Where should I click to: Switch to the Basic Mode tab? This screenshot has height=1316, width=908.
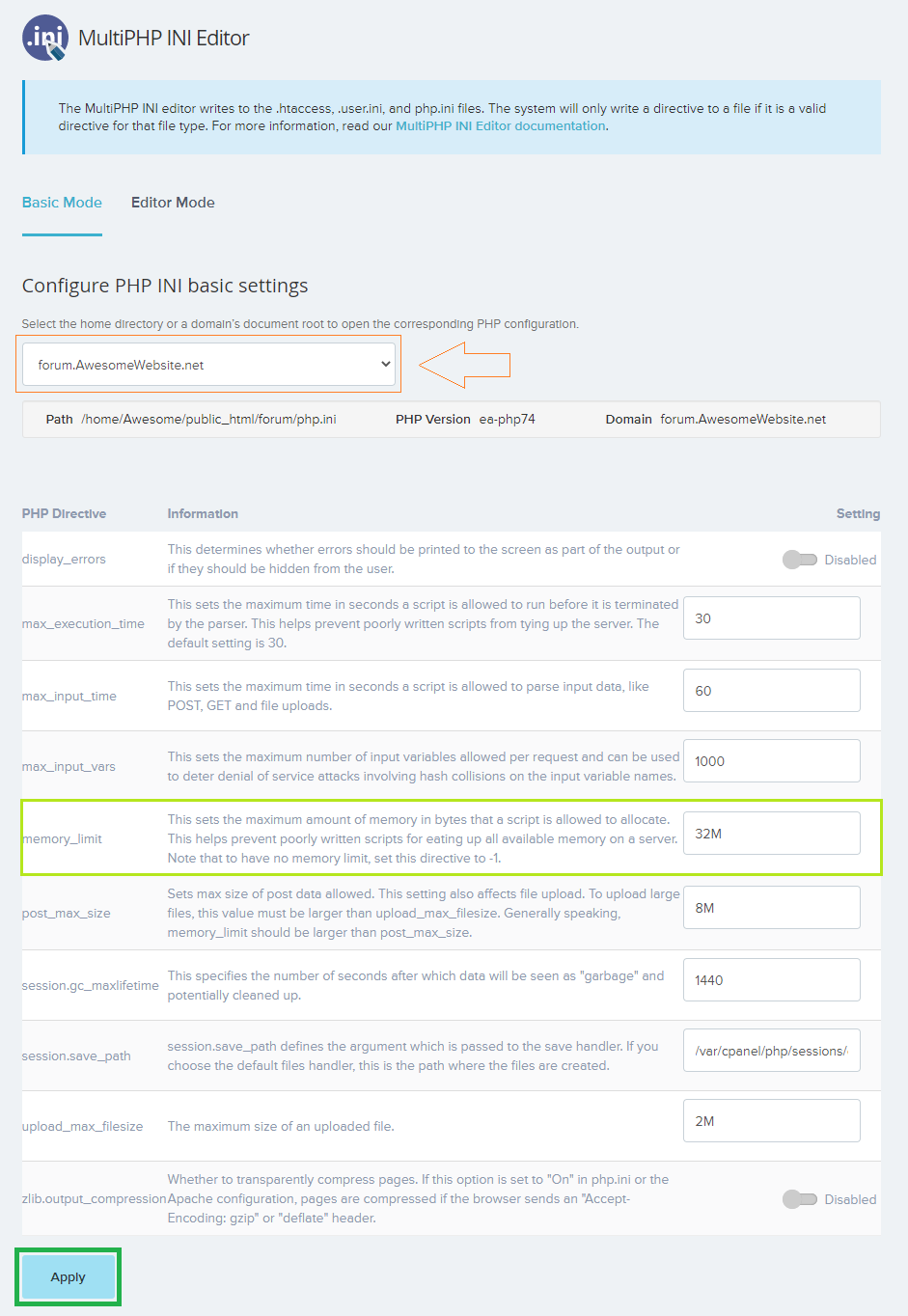(62, 203)
